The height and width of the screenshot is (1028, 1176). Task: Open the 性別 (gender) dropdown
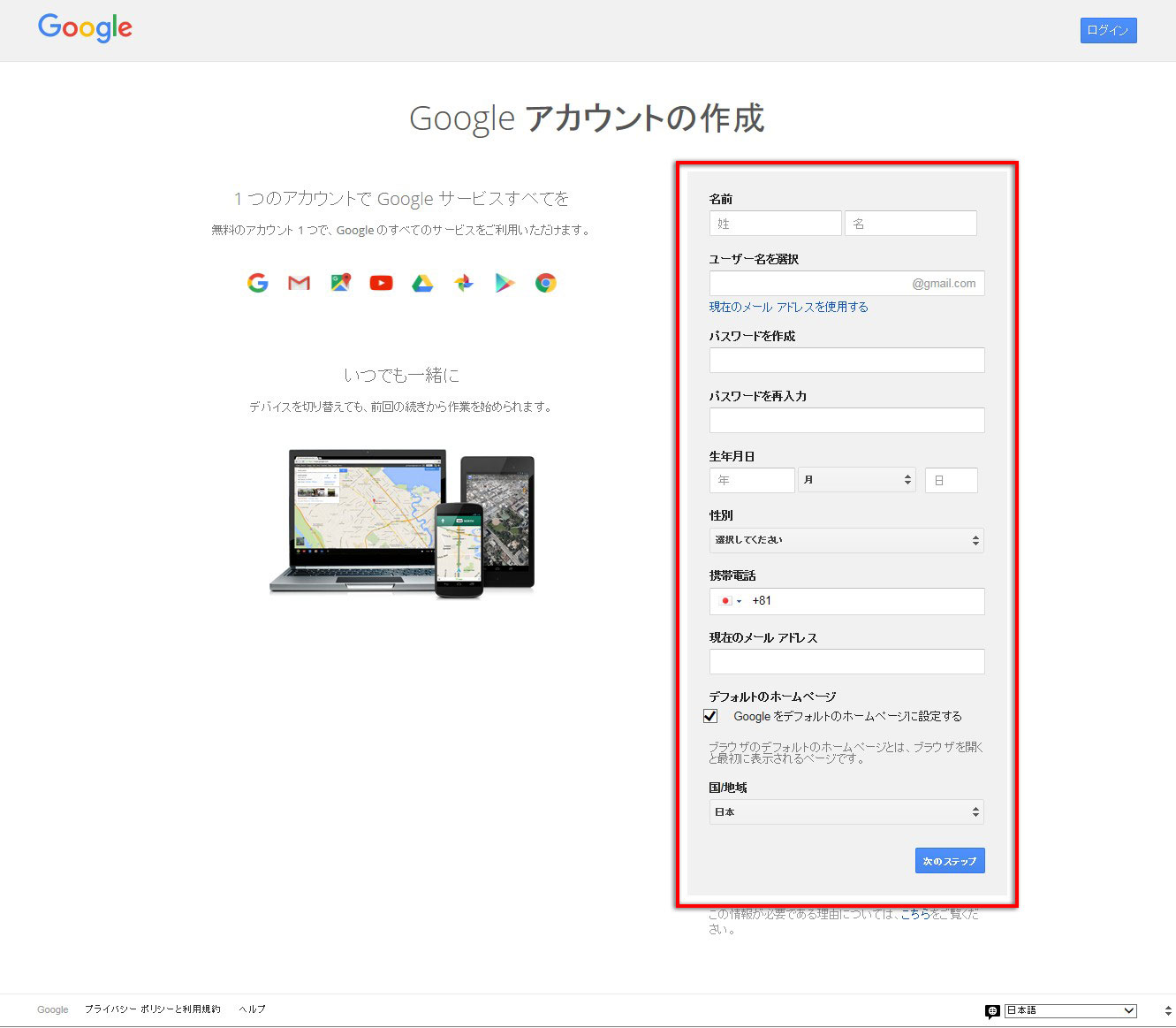pyautogui.click(x=846, y=540)
